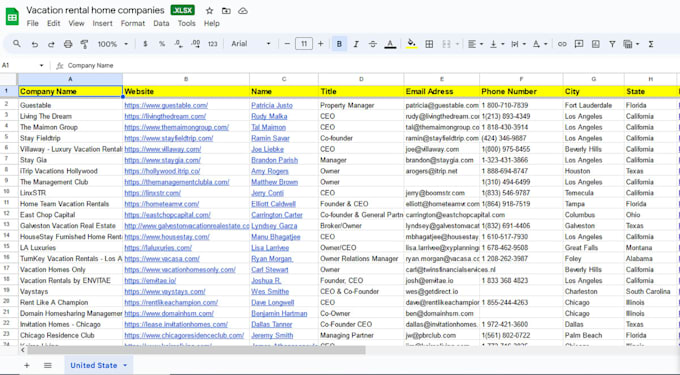
Task: Format as currency
Action: (x=145, y=44)
